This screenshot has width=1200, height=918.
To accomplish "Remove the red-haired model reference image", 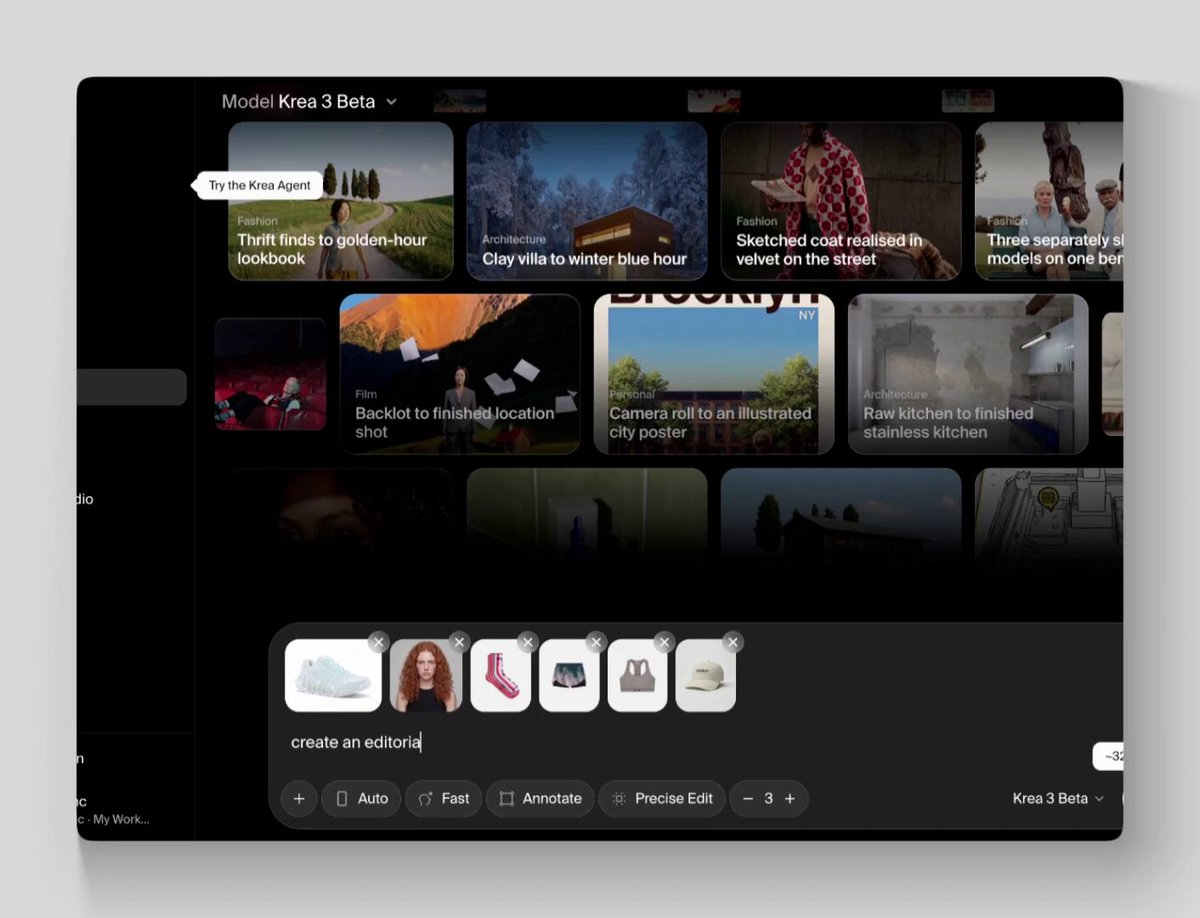I will 459,642.
